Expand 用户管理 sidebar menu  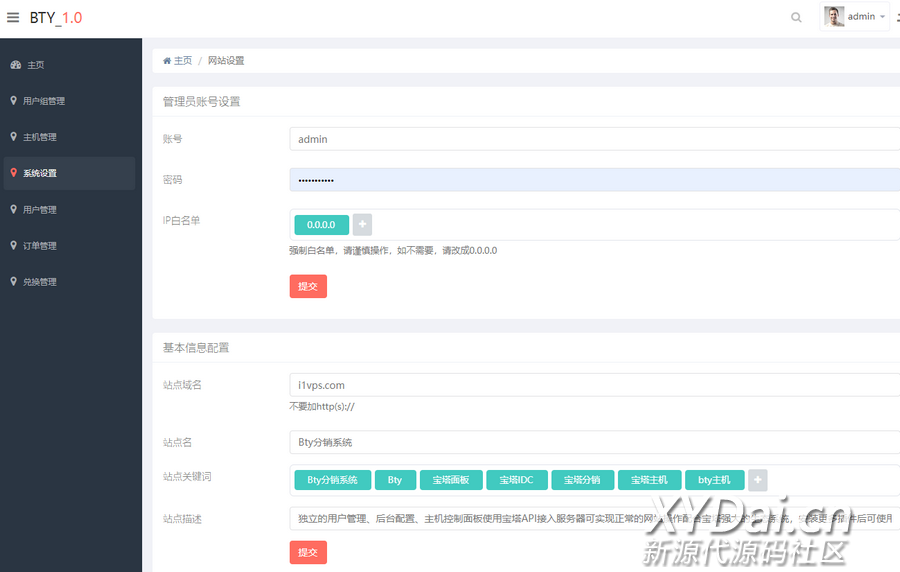point(40,210)
